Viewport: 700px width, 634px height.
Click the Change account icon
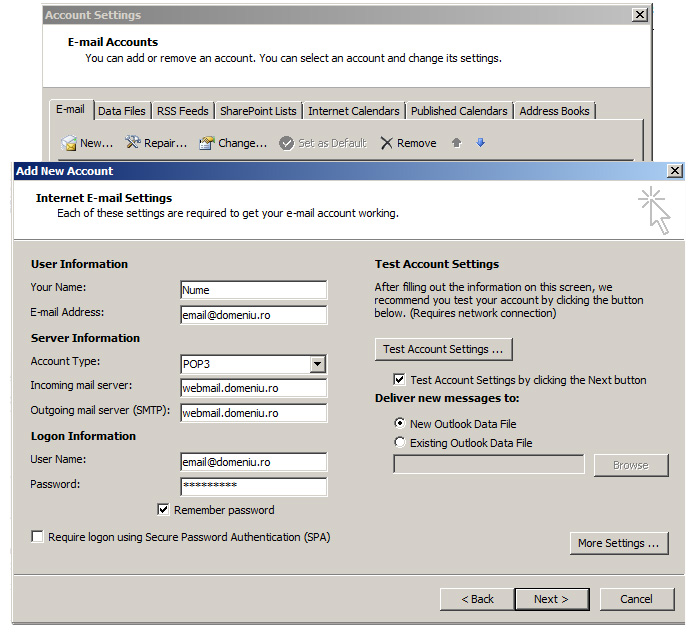click(x=206, y=143)
